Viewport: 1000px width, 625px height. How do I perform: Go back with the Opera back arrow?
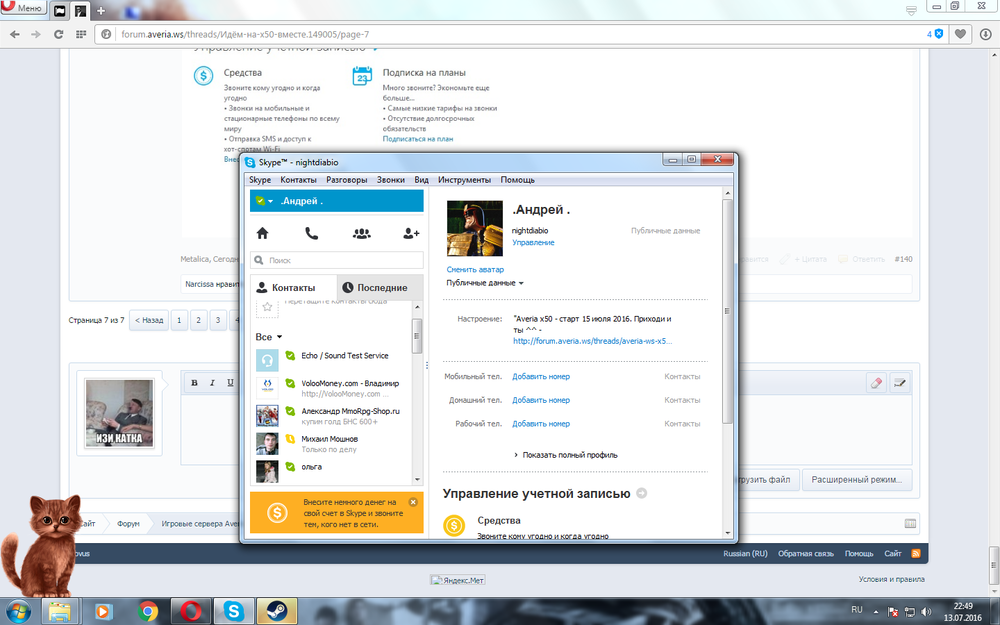(15, 34)
